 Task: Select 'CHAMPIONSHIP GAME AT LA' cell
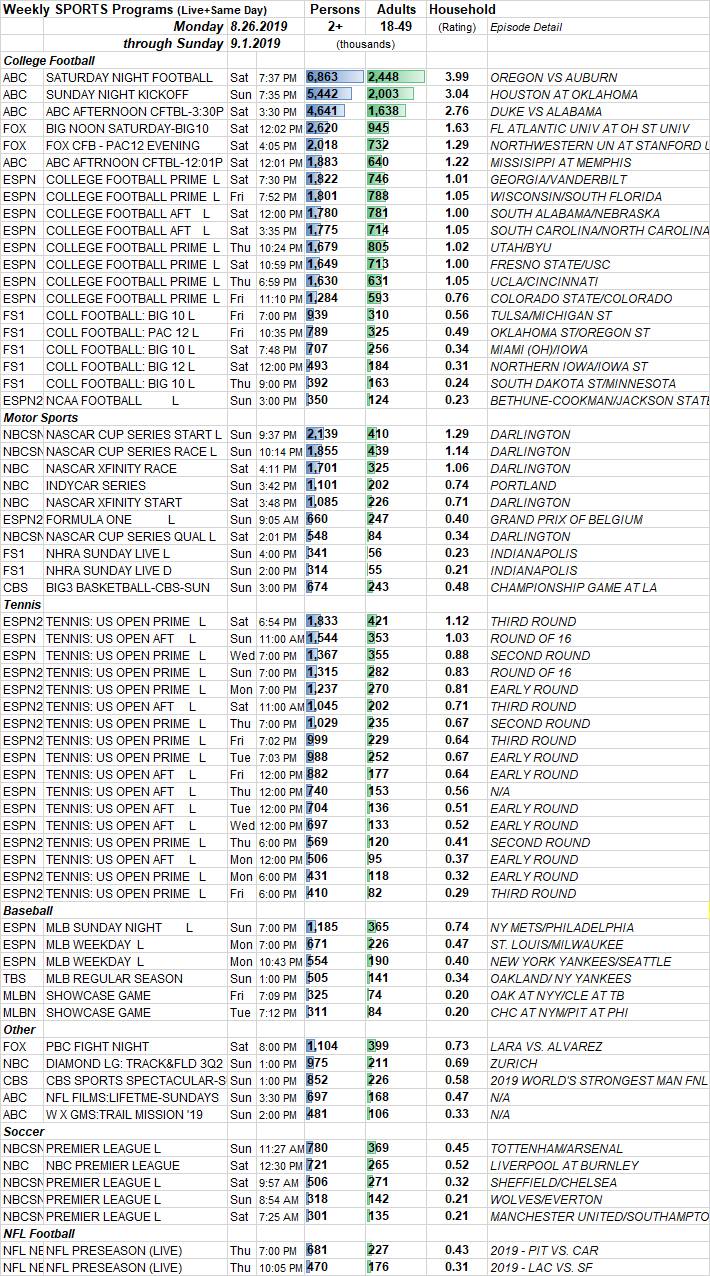pyautogui.click(x=574, y=587)
